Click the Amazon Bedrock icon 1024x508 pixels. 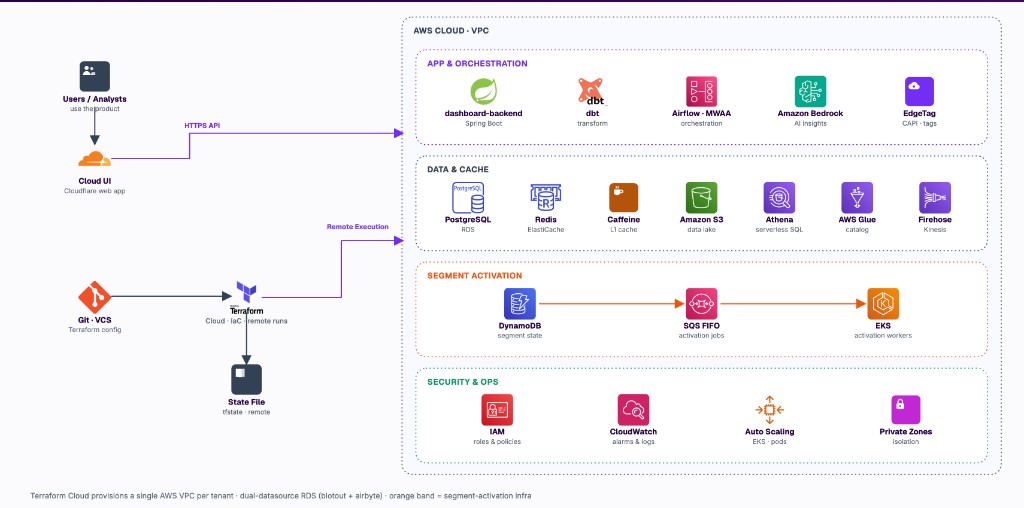[810, 91]
